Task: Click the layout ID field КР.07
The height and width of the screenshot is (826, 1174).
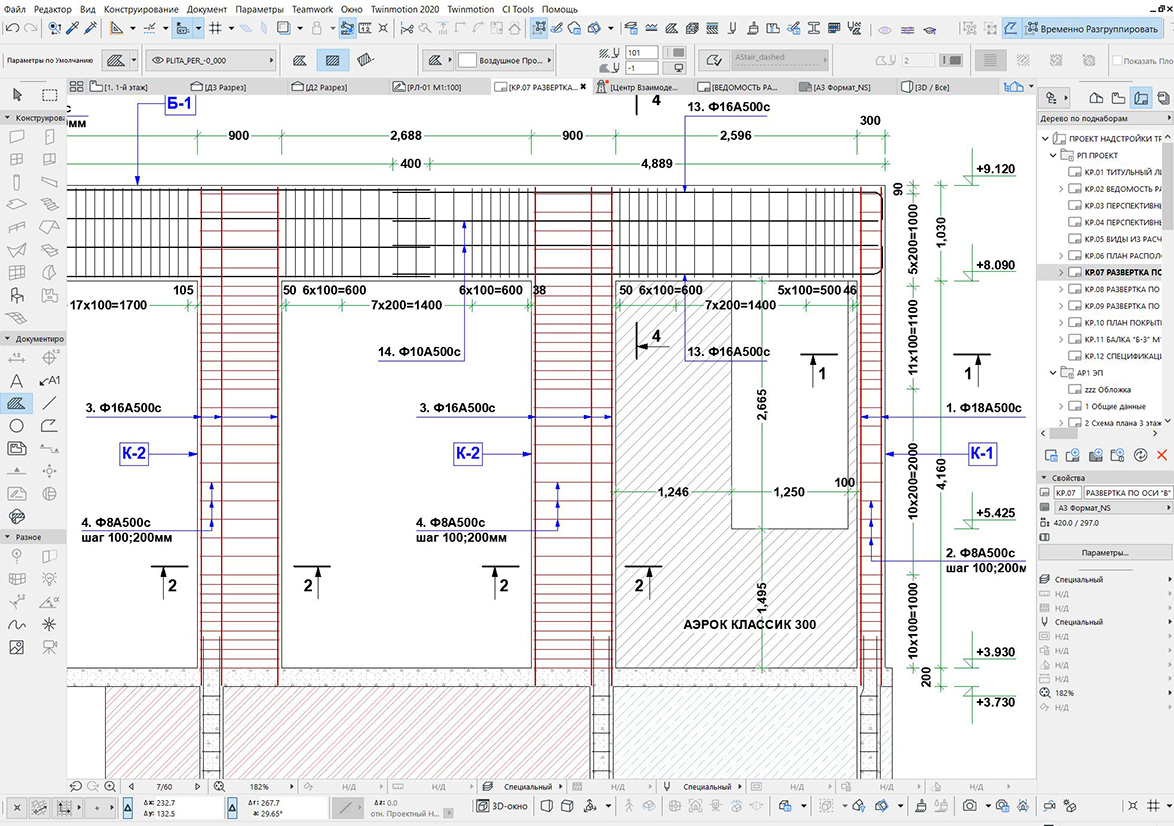Action: point(1067,493)
